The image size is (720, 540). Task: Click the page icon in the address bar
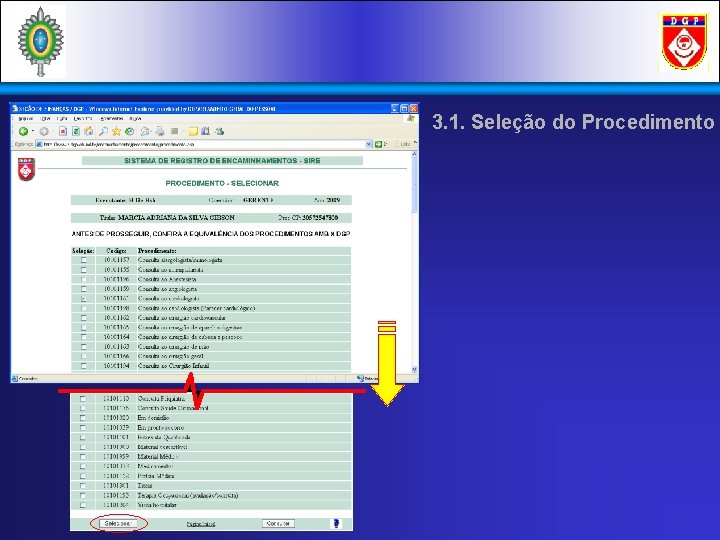(x=39, y=144)
